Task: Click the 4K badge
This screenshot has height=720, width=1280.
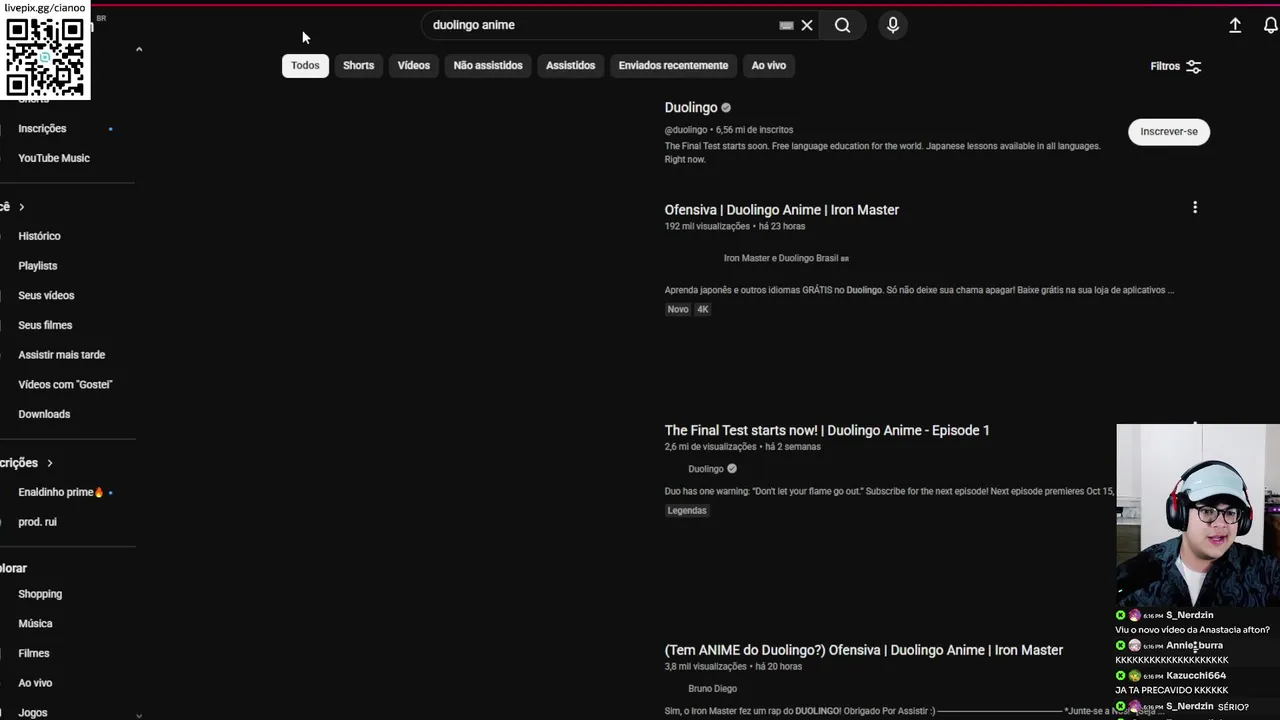Action: click(x=703, y=310)
